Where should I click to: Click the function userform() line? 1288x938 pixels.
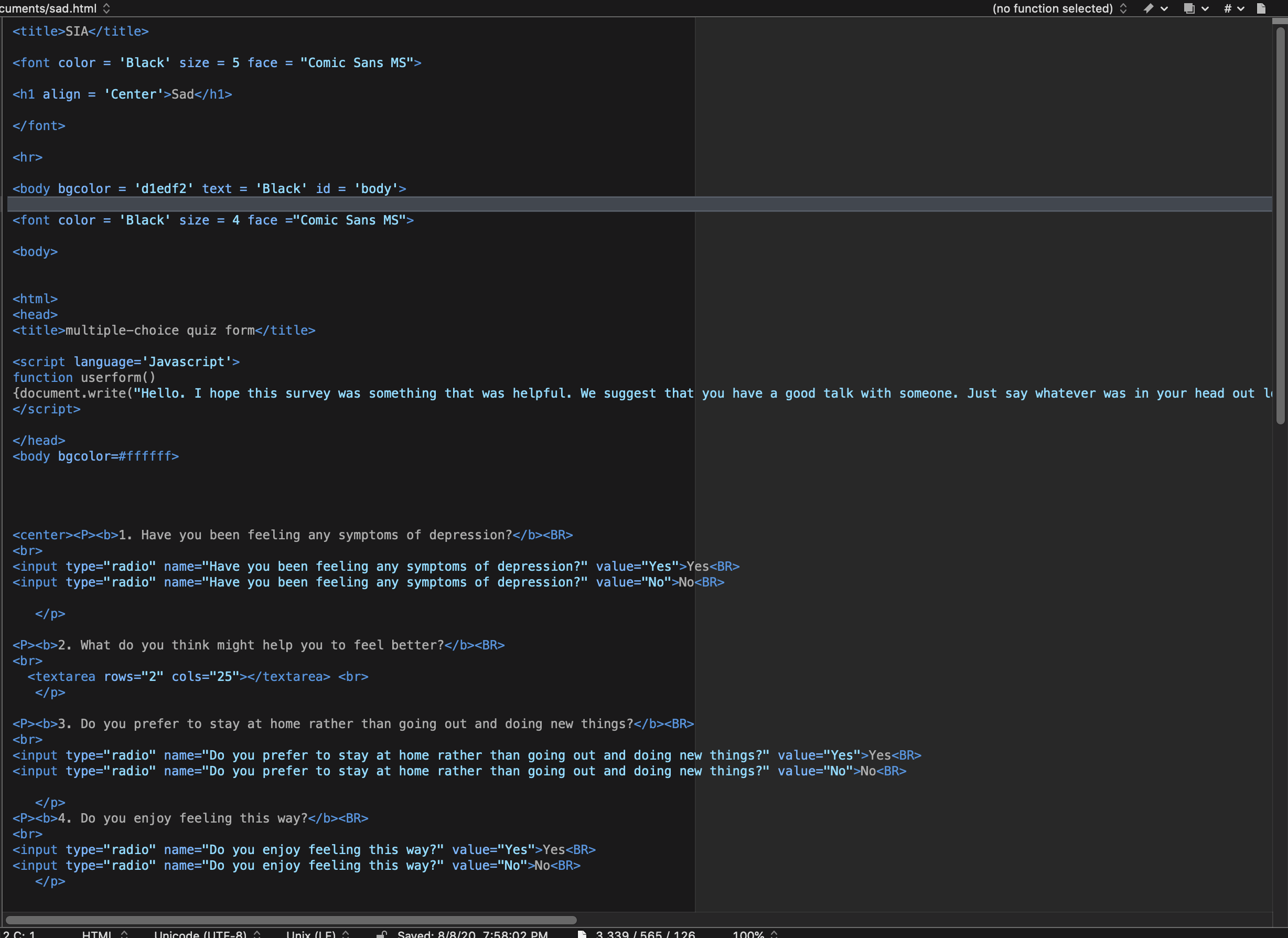click(84, 378)
